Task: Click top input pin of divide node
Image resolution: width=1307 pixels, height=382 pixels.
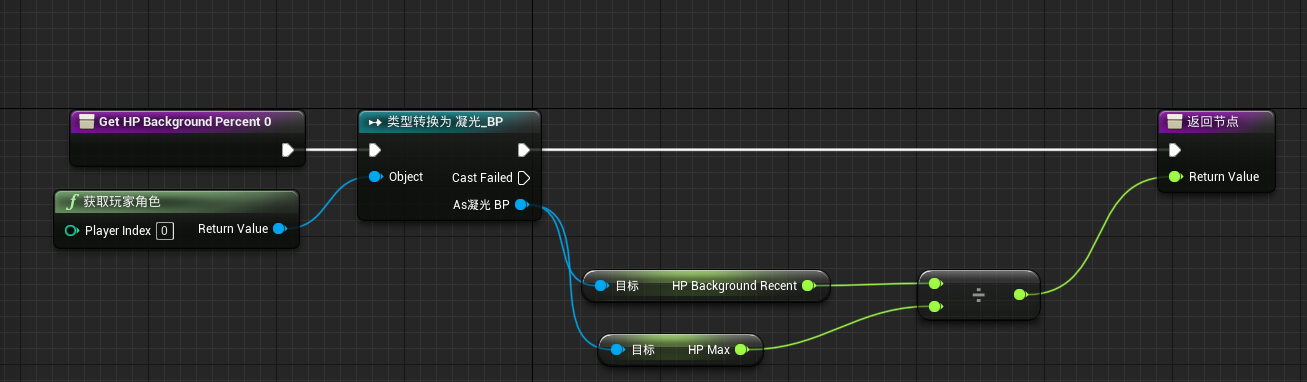Action: [935, 284]
